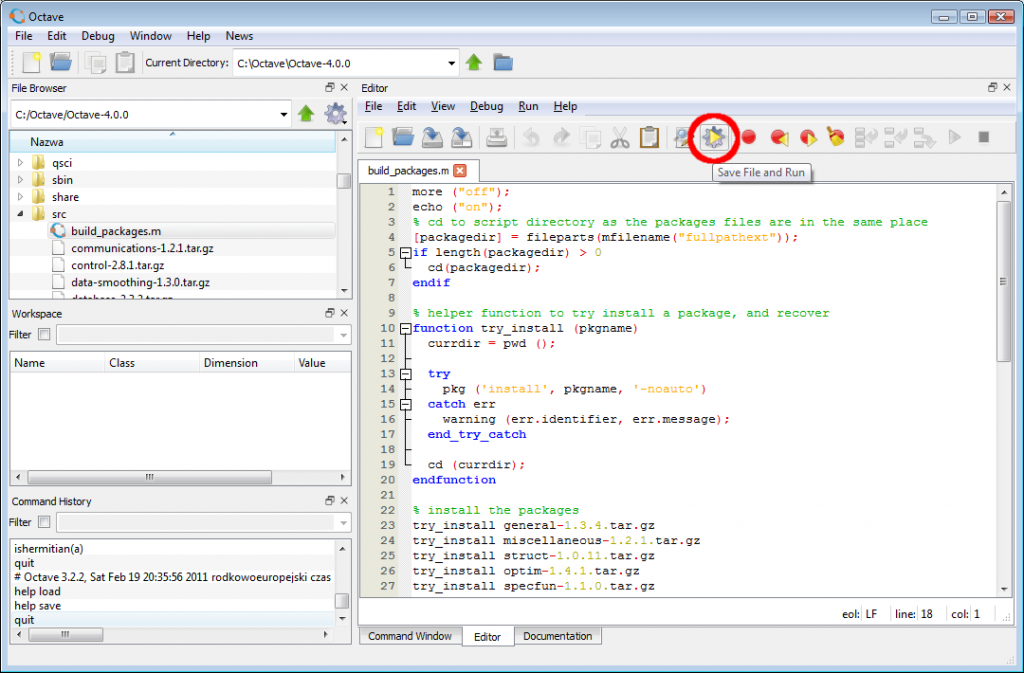Select build_packages.m in File Browser
The width and height of the screenshot is (1024, 673).
click(x=116, y=231)
